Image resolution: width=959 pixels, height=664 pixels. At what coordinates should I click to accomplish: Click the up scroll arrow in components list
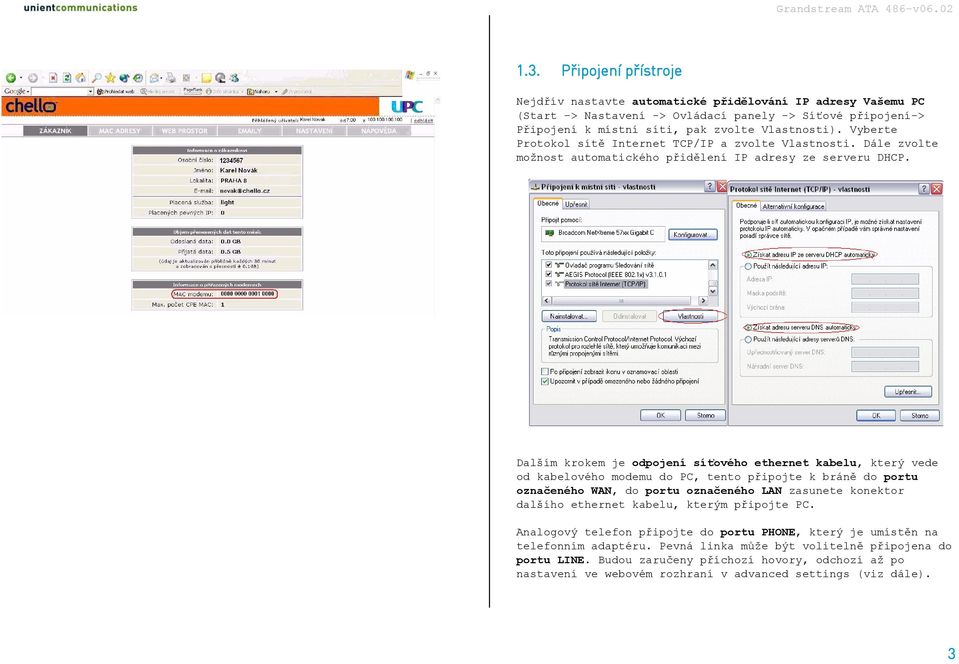[713, 265]
